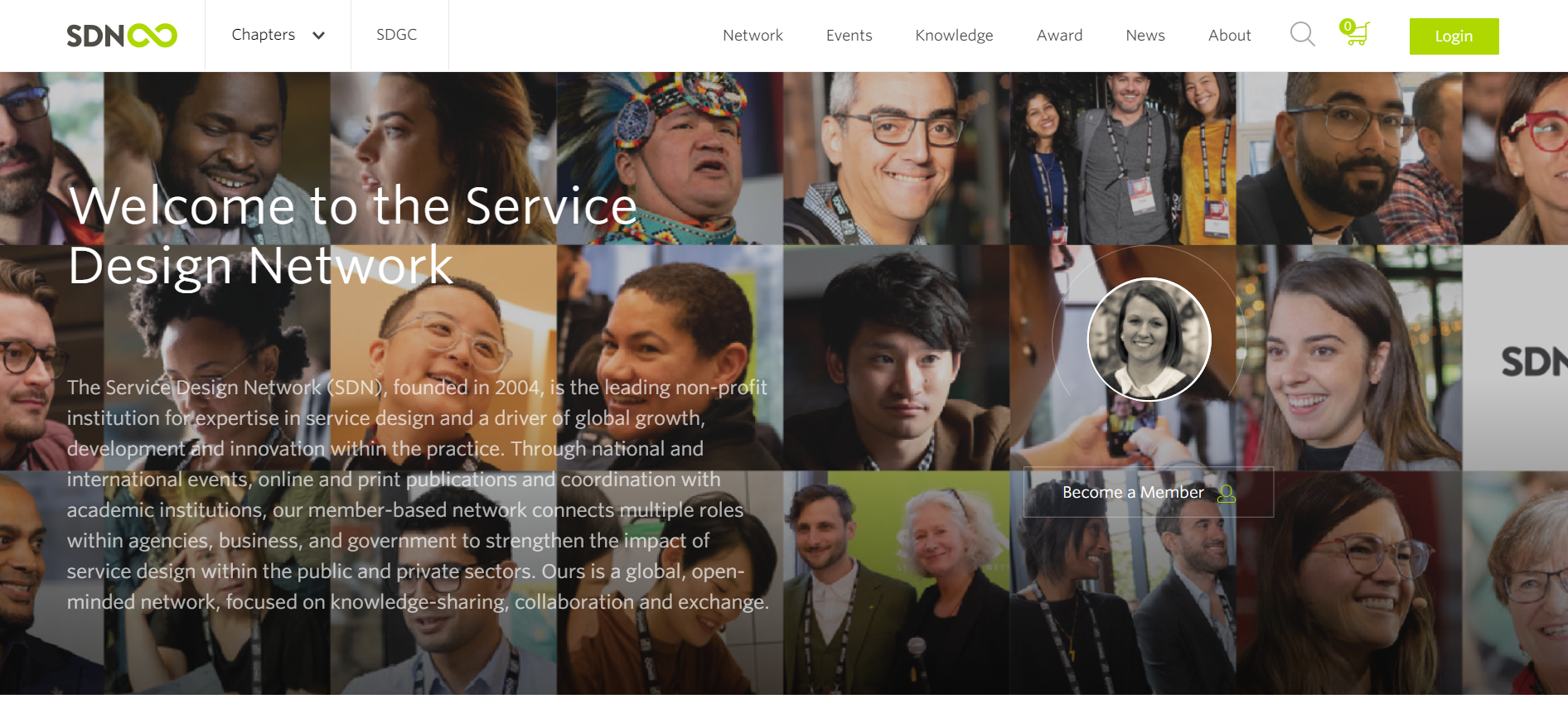Click the SDN logo tile in photo mosaic
The image size is (1568, 728).
[1515, 358]
